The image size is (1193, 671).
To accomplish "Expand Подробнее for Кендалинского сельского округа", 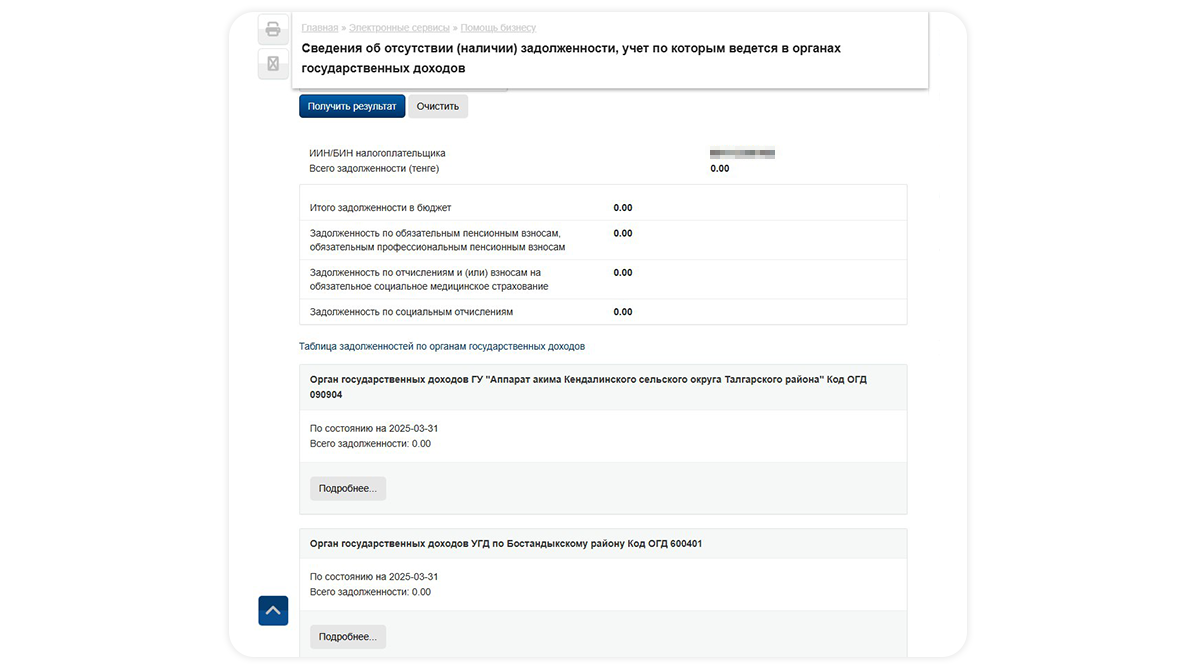I will [x=348, y=488].
